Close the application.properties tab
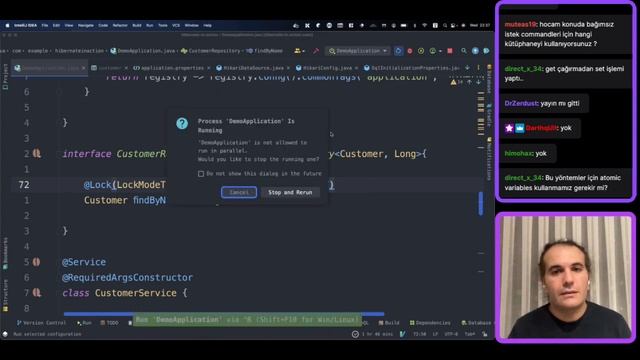Screen dimensions: 640x360 209,68
